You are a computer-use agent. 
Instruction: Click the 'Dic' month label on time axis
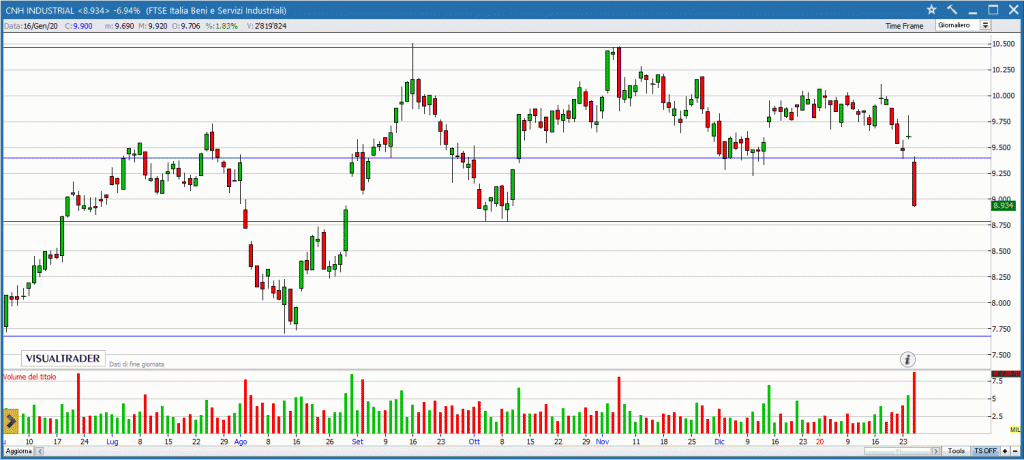tap(719, 441)
